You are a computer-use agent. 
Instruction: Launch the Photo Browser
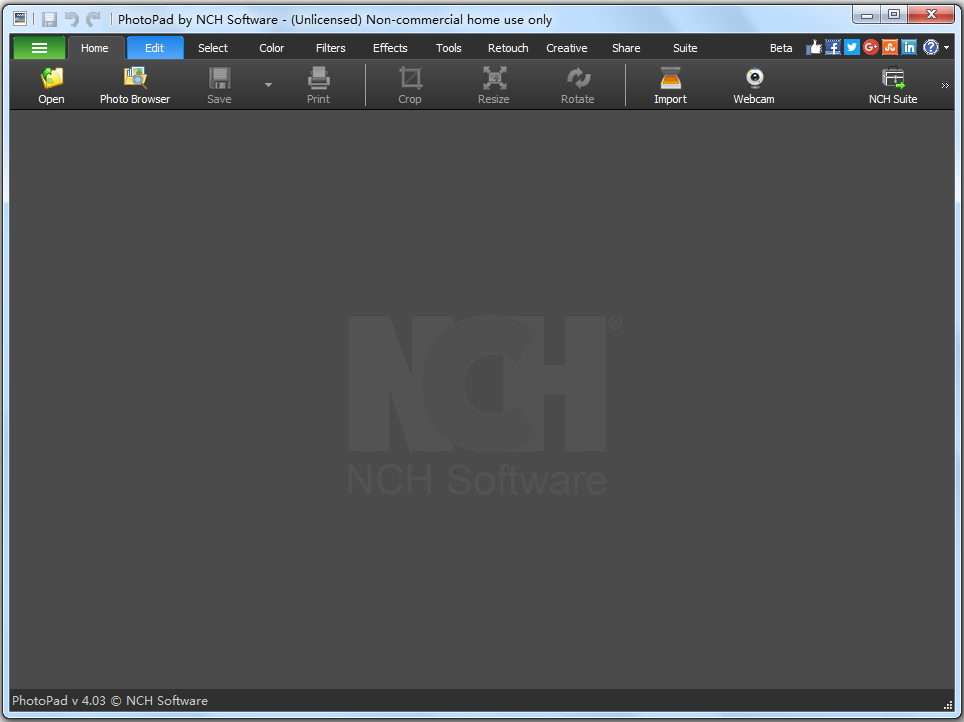click(135, 85)
